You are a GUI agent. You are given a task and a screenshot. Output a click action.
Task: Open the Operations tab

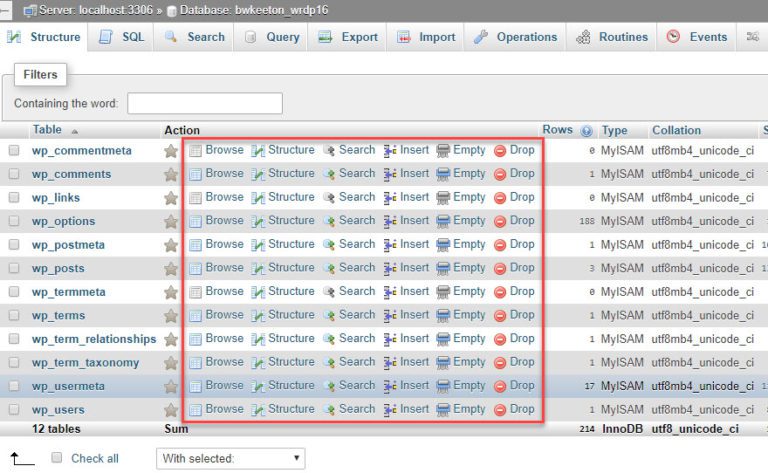click(x=515, y=37)
